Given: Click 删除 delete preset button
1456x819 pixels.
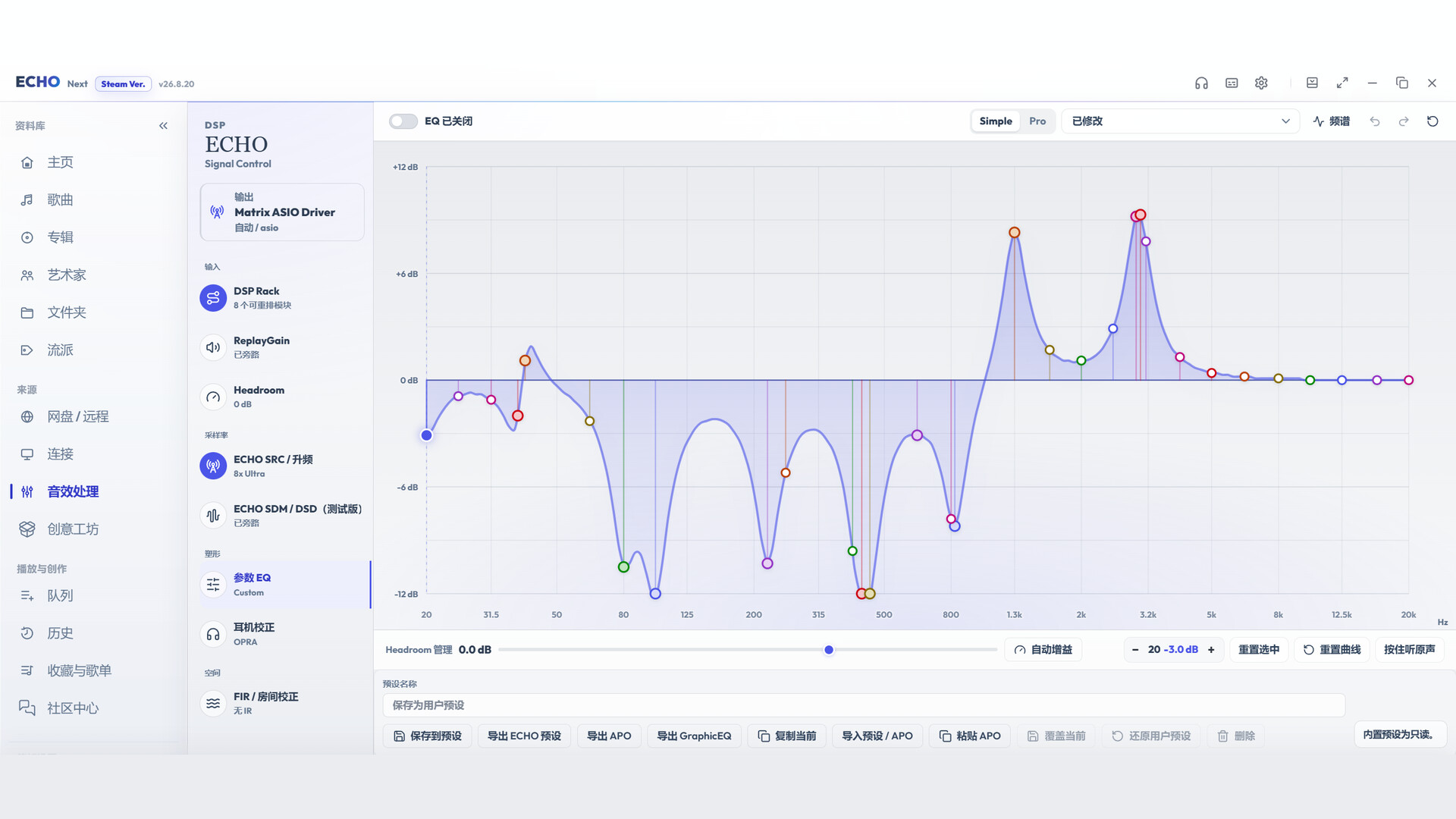Looking at the screenshot, I should (x=1236, y=736).
